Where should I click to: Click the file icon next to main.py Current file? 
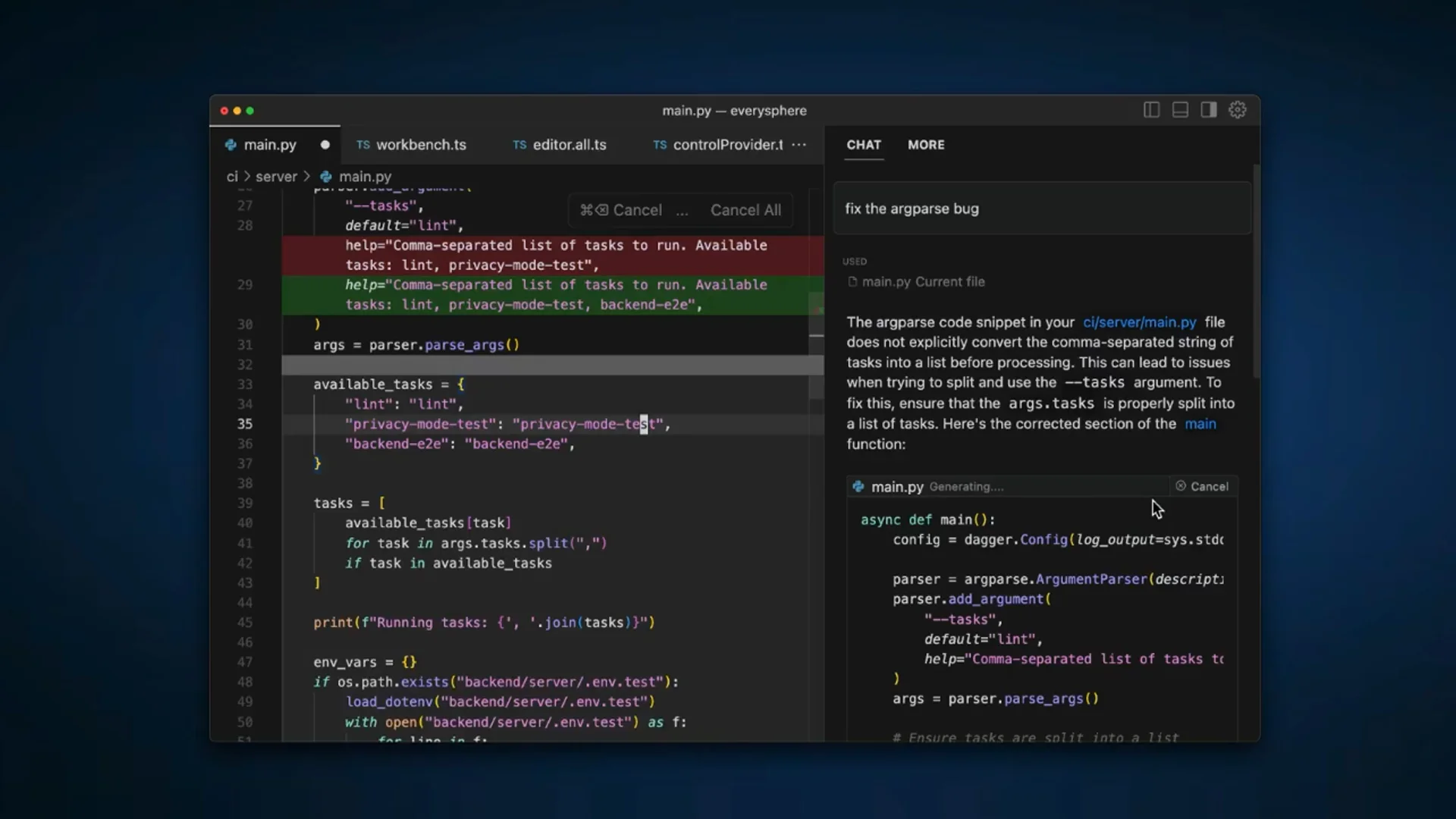[x=852, y=282]
